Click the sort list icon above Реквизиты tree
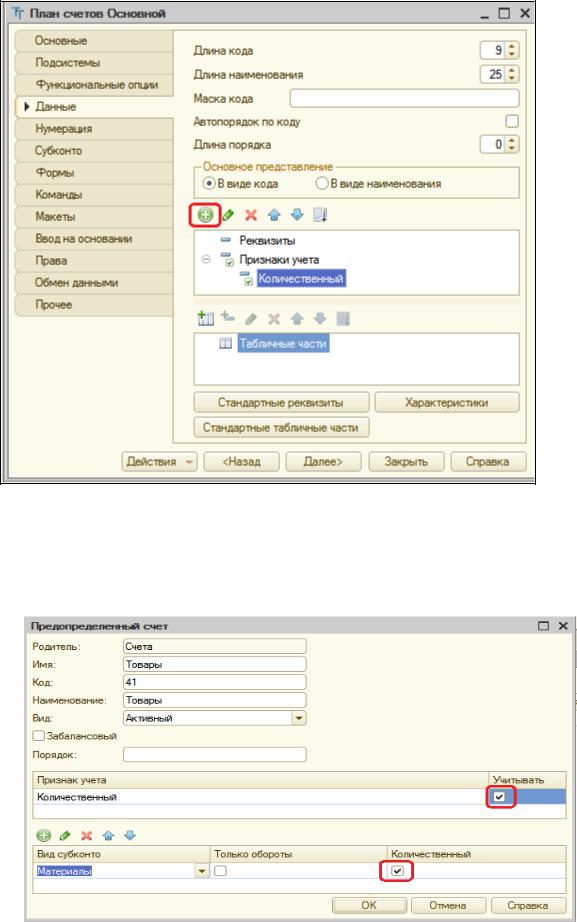Screen dimensions: 577x922 pyautogui.click(x=320, y=215)
